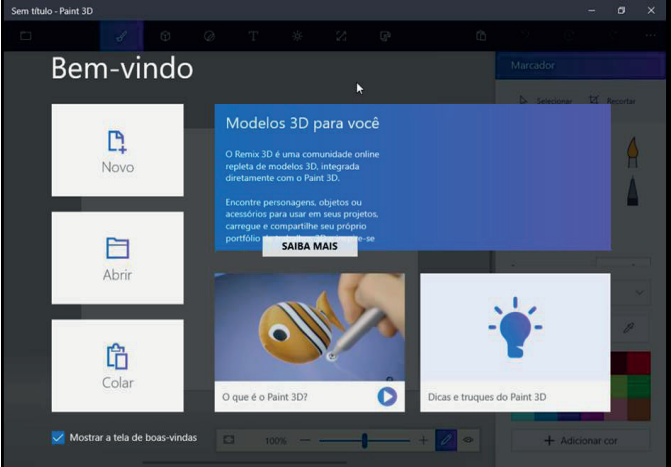This screenshot has width=671, height=467.
Task: Open a file with the Abrir tile
Action: point(117,258)
